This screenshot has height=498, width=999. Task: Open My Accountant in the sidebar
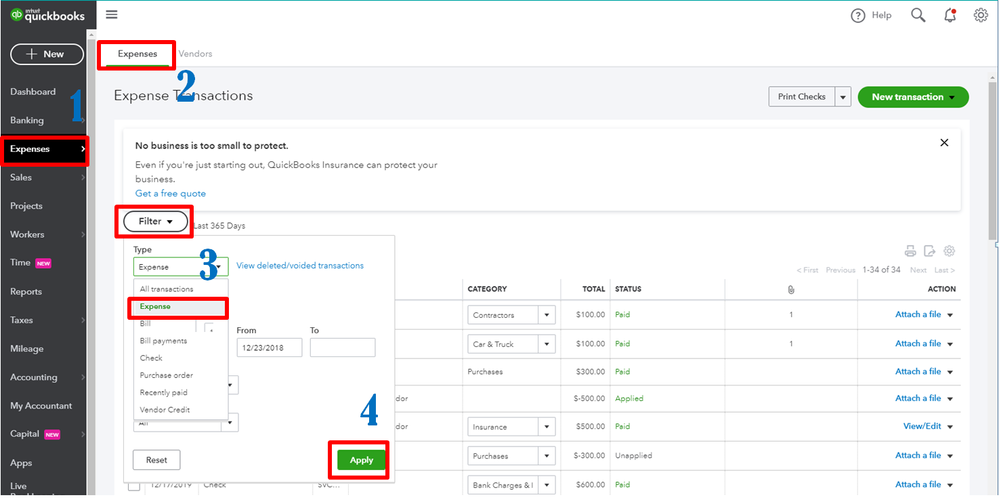click(41, 406)
